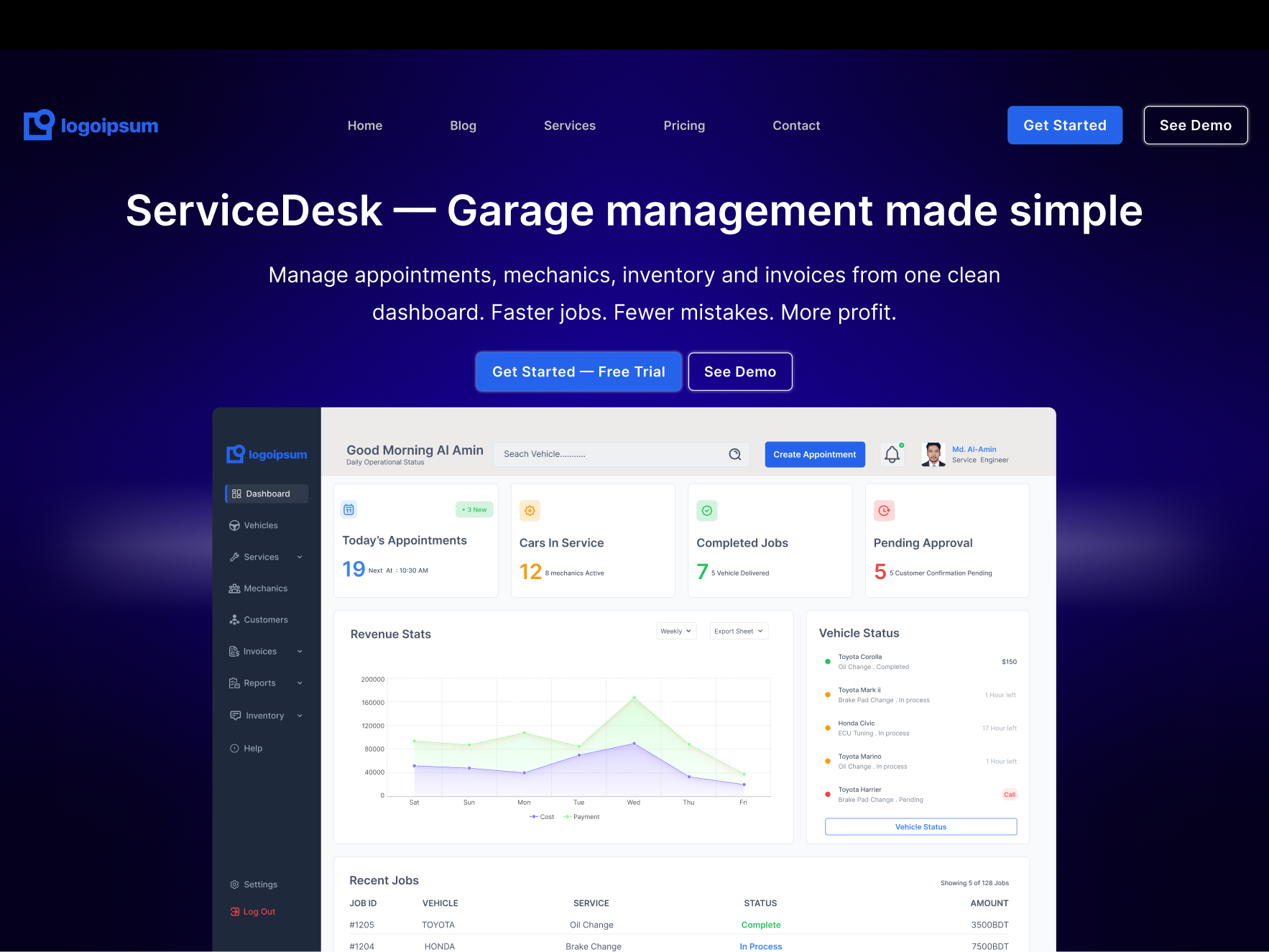Expand the Invoices sidebar item
Image resolution: width=1269 pixels, height=952 pixels.
(299, 651)
